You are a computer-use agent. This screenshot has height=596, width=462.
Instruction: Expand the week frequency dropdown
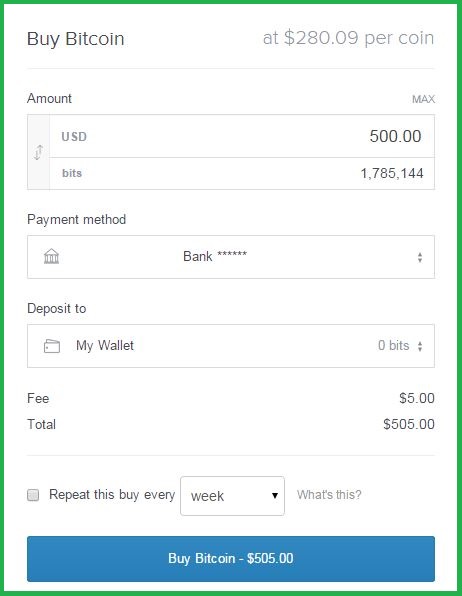232,496
